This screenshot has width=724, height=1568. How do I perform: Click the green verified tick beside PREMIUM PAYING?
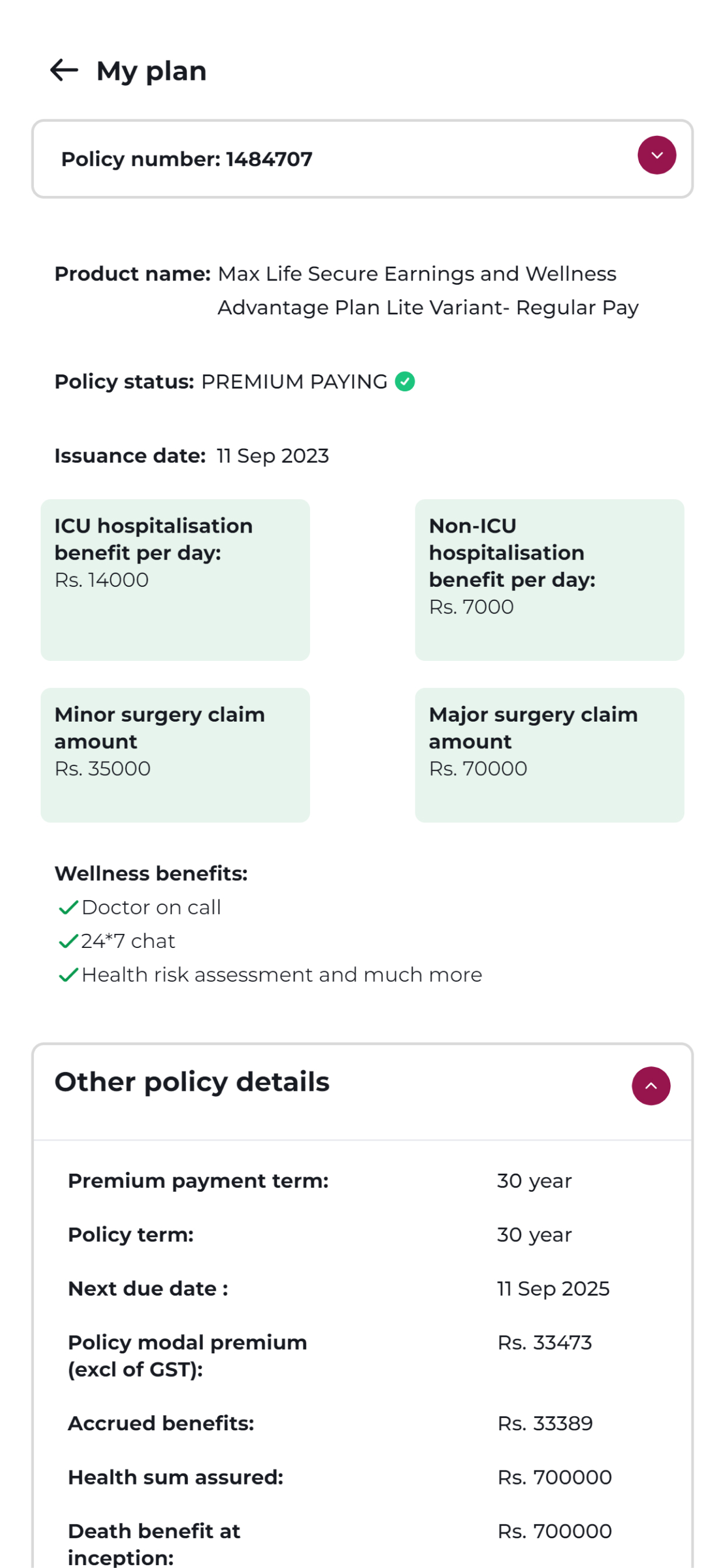(405, 381)
